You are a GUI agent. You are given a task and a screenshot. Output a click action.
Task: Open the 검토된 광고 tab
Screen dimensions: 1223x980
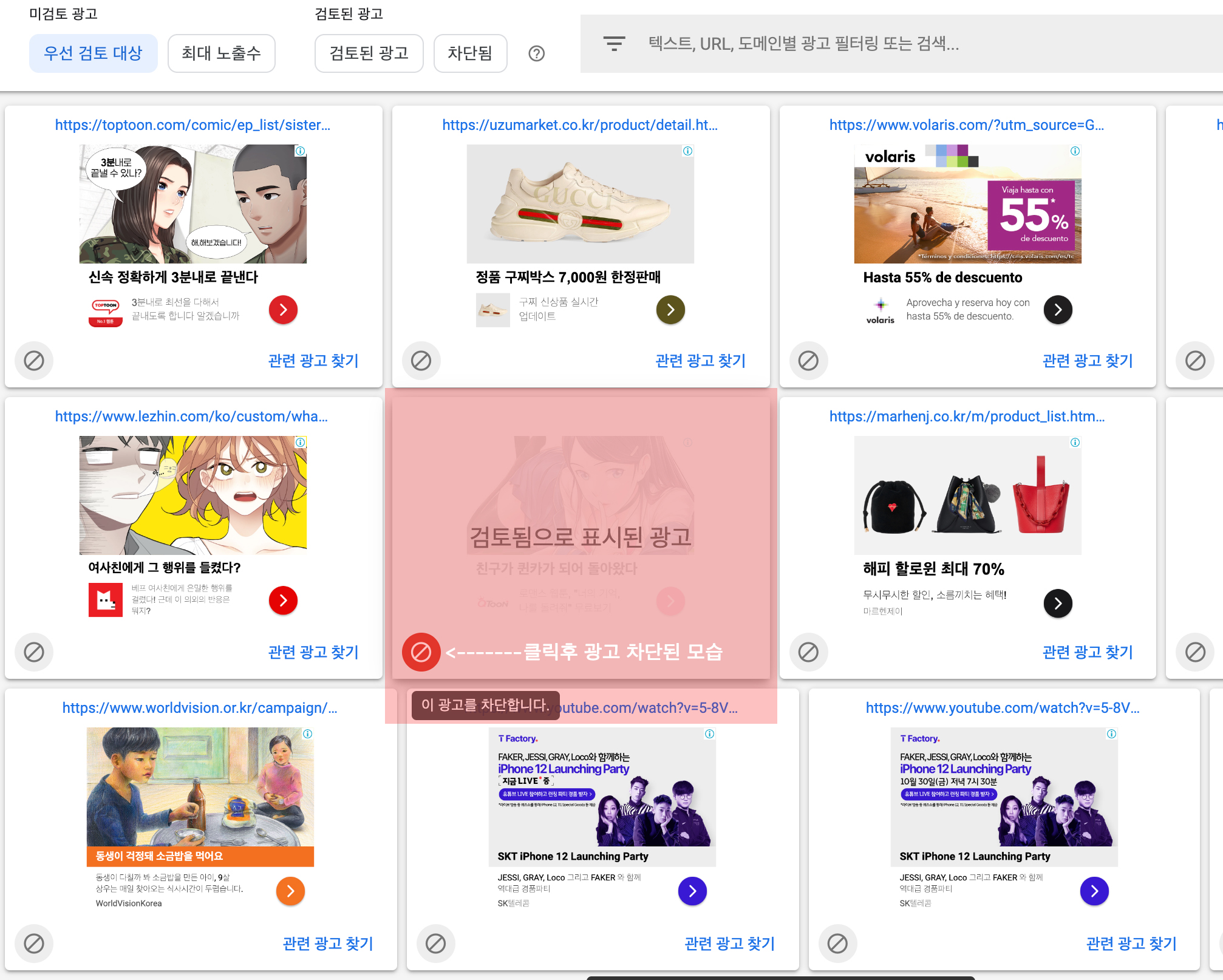(369, 53)
